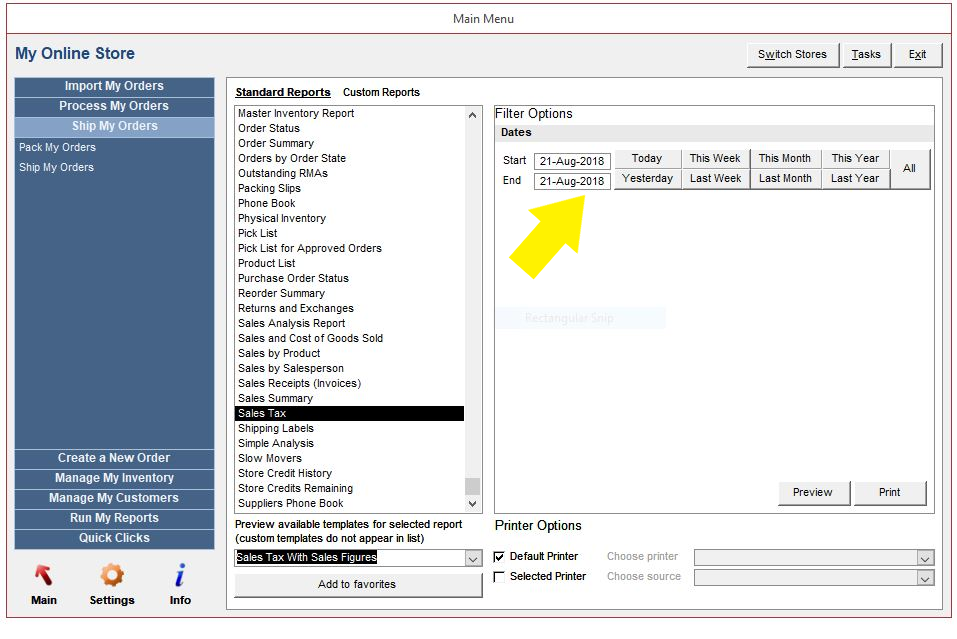Set dates to This Week
Viewport: 957px width, 639px height.
click(x=715, y=159)
